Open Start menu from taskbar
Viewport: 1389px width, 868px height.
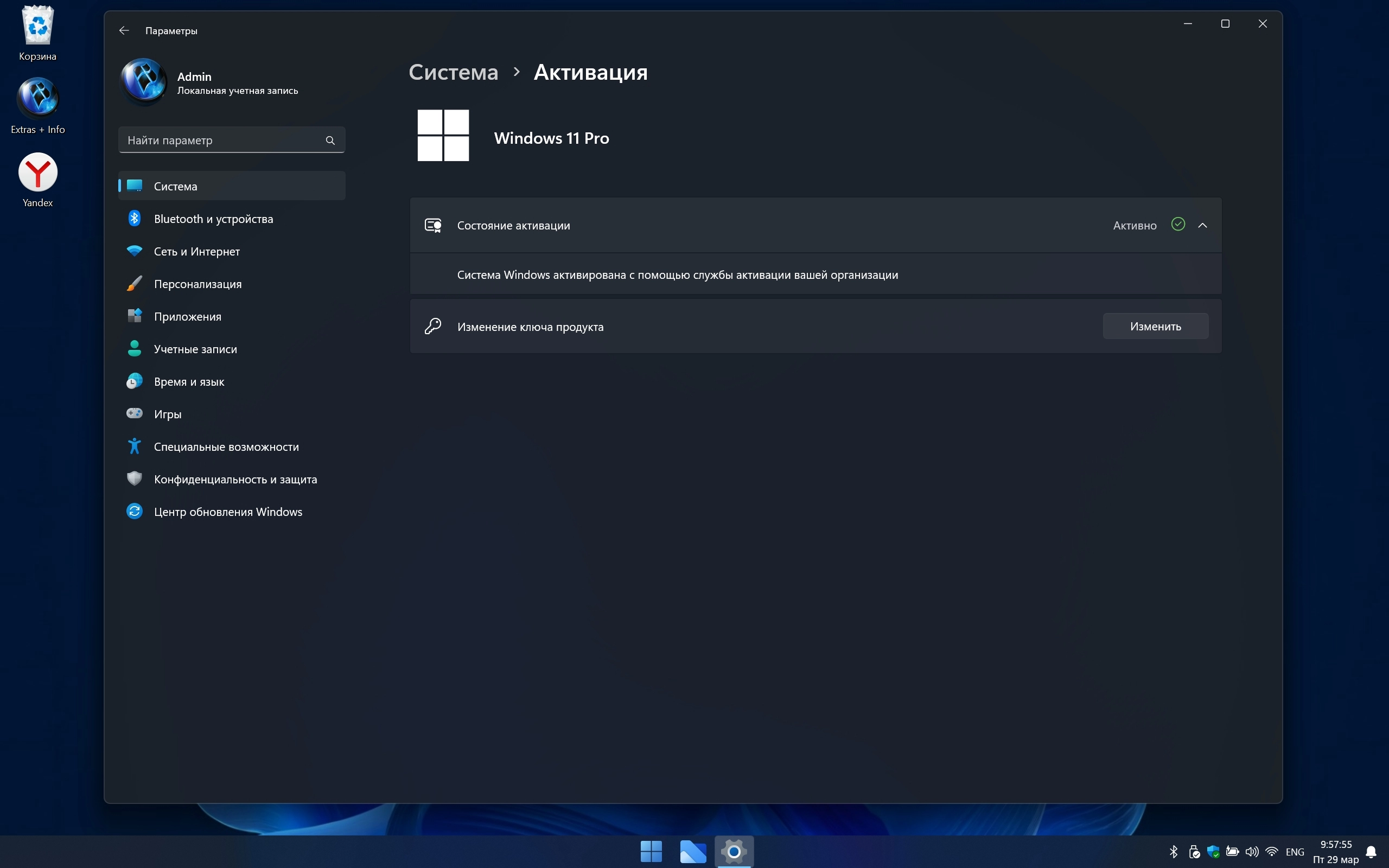(x=651, y=851)
